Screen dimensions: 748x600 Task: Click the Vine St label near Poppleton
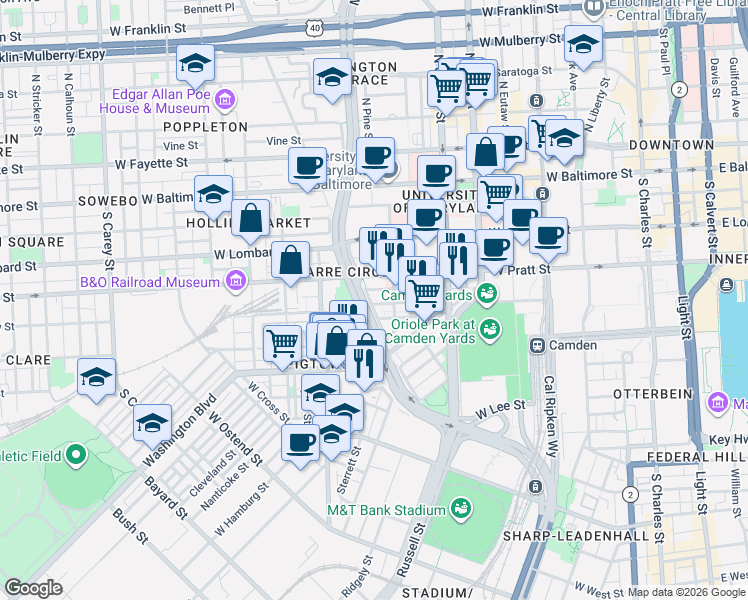pos(180,146)
